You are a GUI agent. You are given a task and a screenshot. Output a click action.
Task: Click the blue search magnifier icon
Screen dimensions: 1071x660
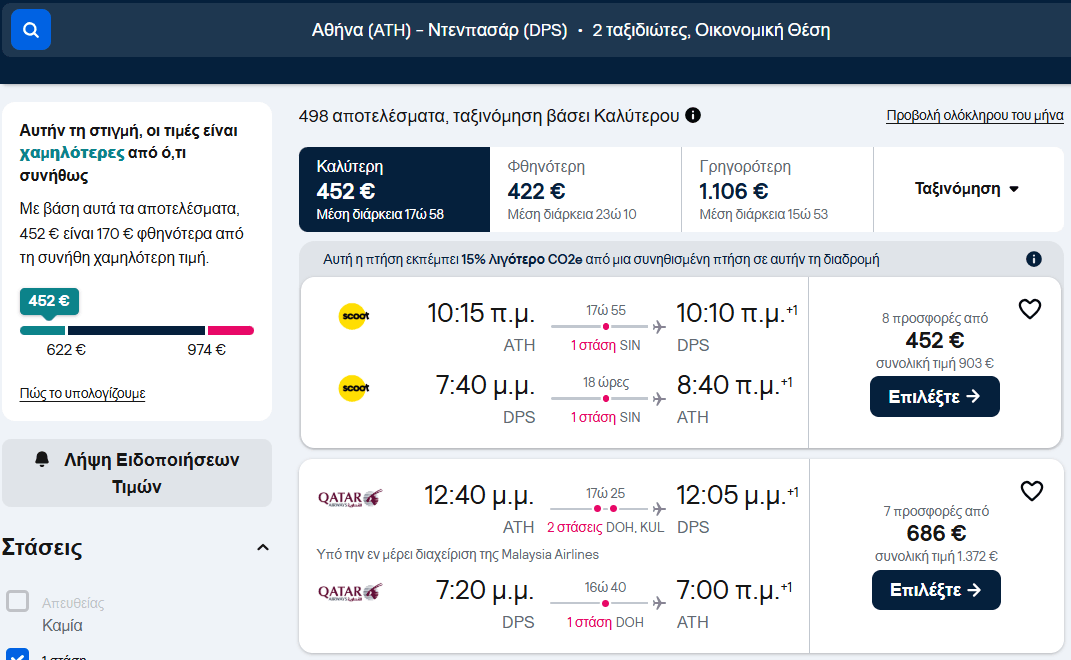click(31, 30)
